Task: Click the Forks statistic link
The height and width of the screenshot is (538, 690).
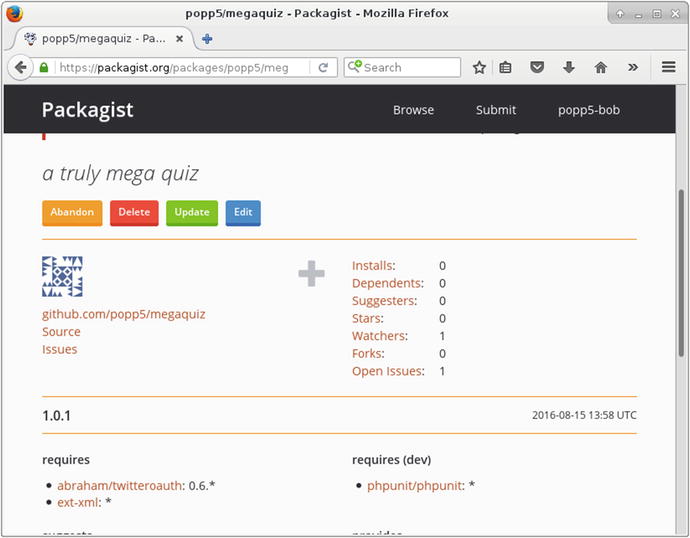Action: (x=368, y=354)
